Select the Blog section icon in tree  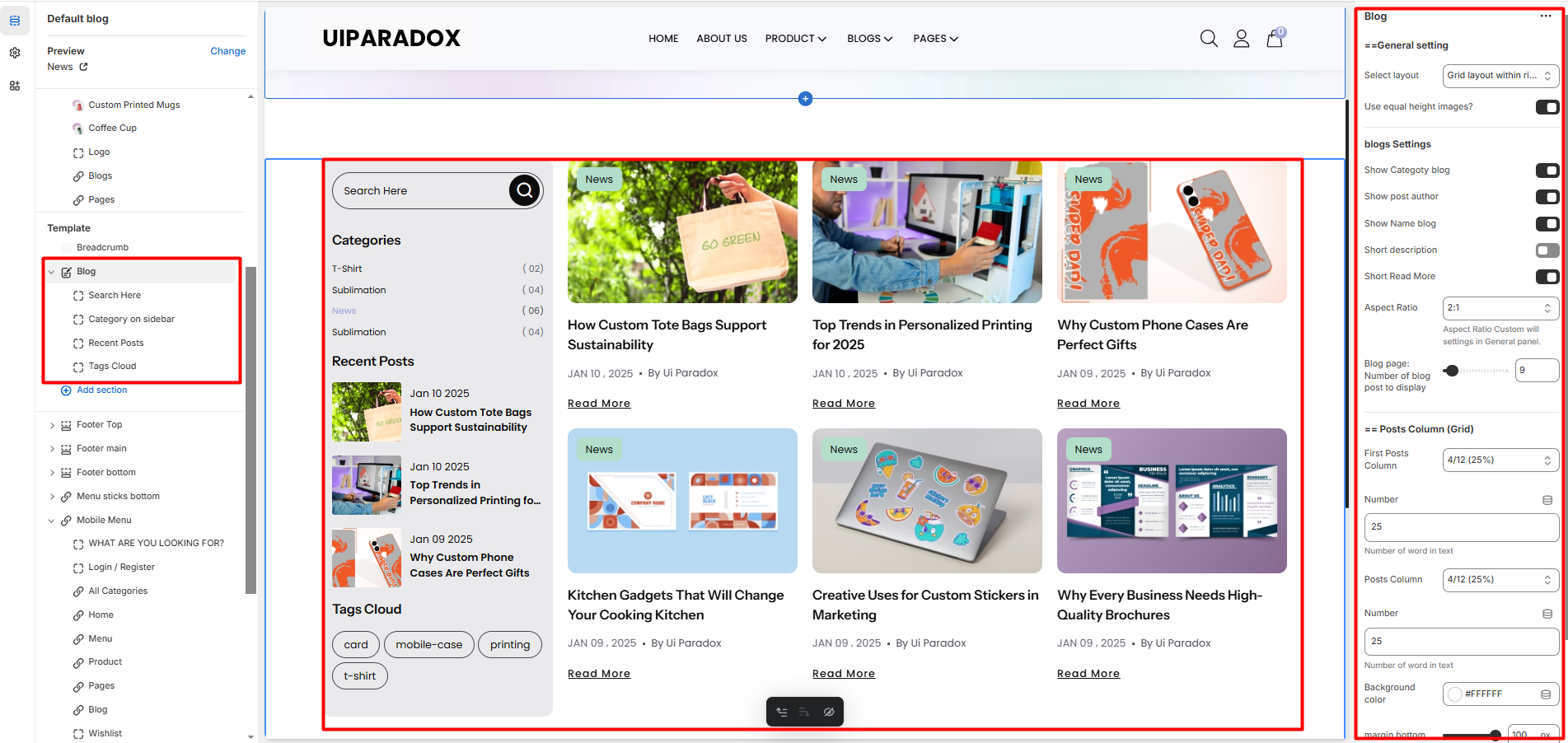tap(67, 272)
